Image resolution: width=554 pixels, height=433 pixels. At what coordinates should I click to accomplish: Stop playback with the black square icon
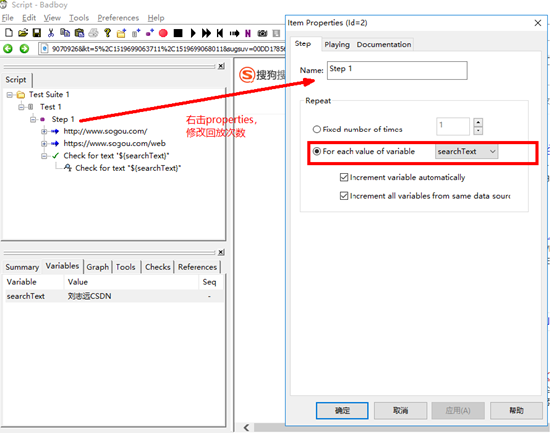(178, 33)
